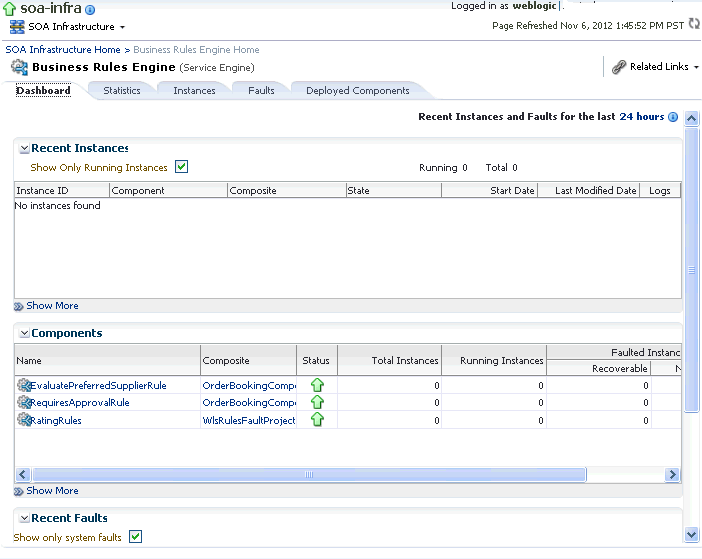Click the Total Instances column header
Screen dimensions: 702x559
coord(390,360)
